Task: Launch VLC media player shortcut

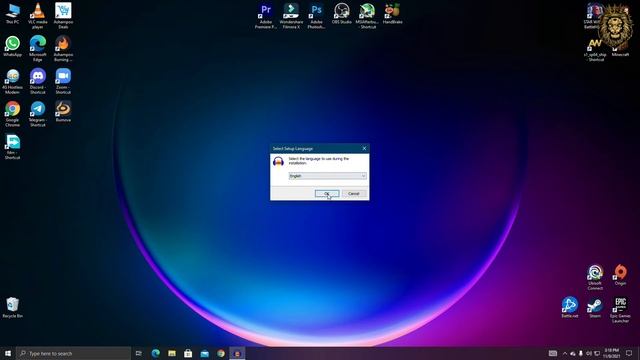Action: [38, 16]
